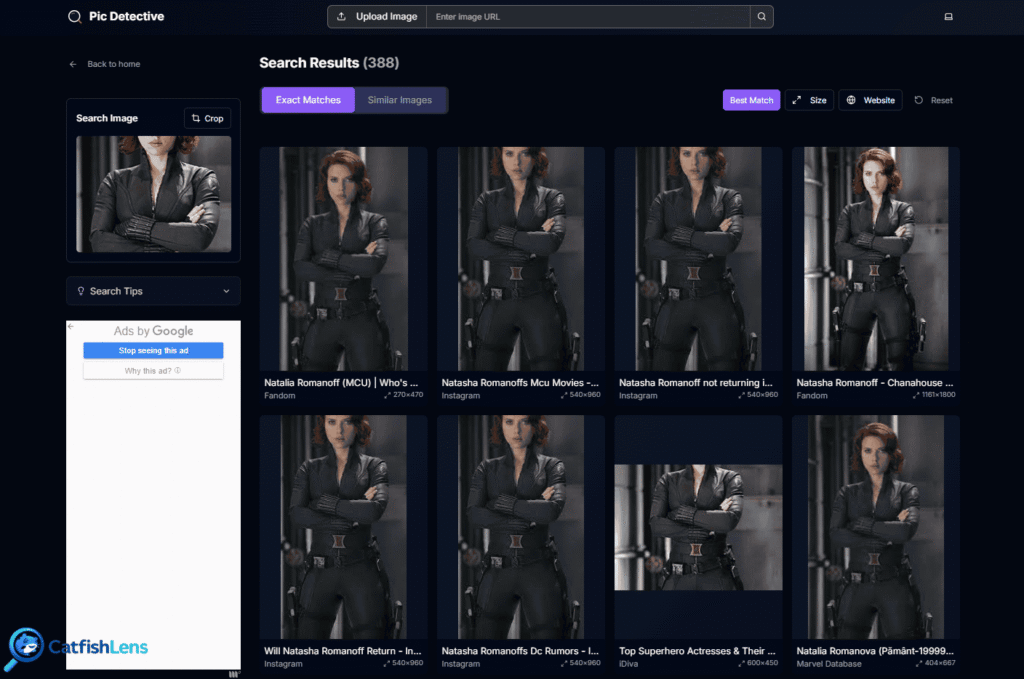Image resolution: width=1024 pixels, height=679 pixels.
Task: Click the Pic Detective site title
Action: click(x=127, y=16)
